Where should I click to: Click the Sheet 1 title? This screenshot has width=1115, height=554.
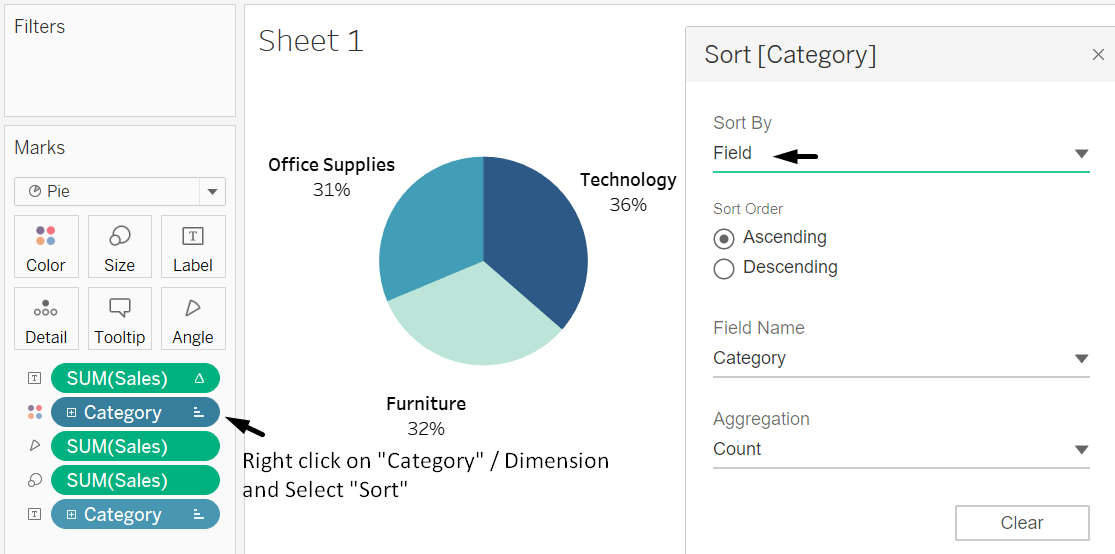point(311,41)
